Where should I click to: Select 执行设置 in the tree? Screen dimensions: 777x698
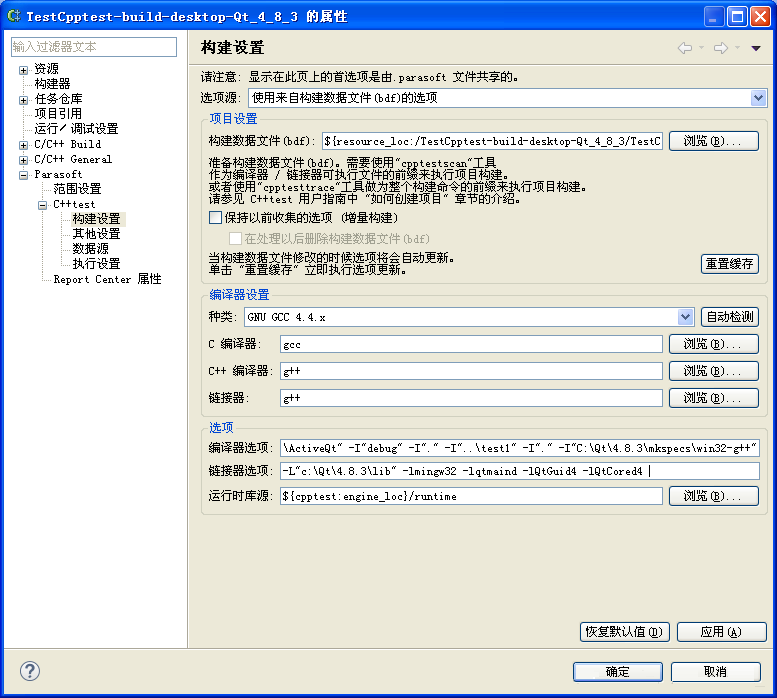pyautogui.click(x=97, y=264)
